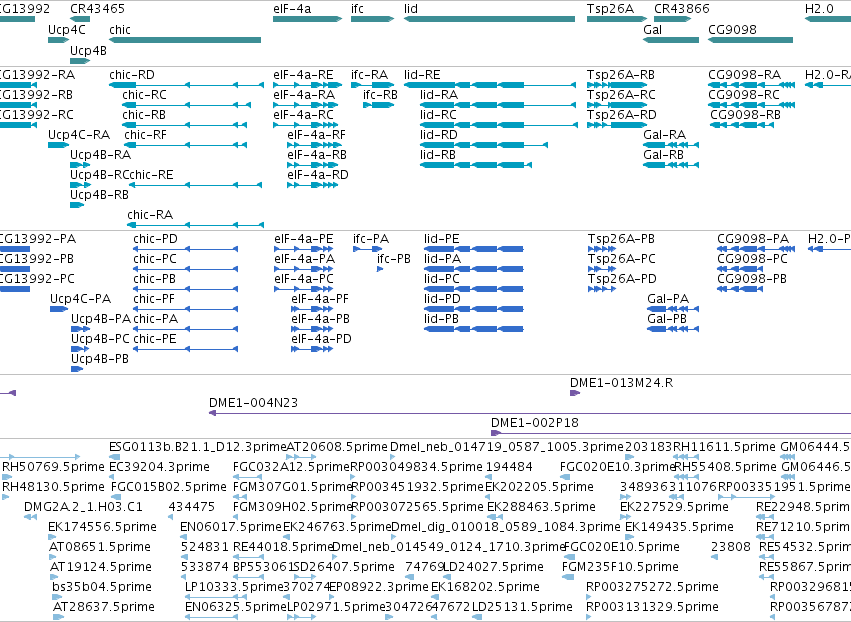Select the 'DME1-002P18' clone label

[x=535, y=423]
